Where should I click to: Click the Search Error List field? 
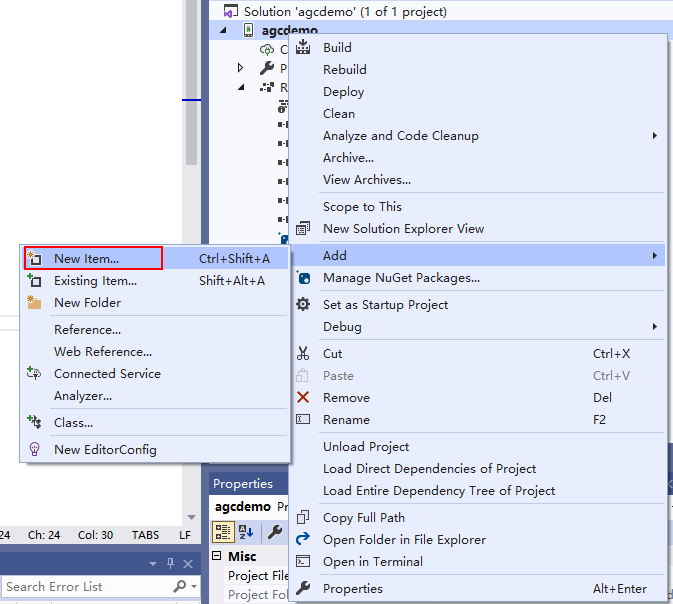pos(86,587)
